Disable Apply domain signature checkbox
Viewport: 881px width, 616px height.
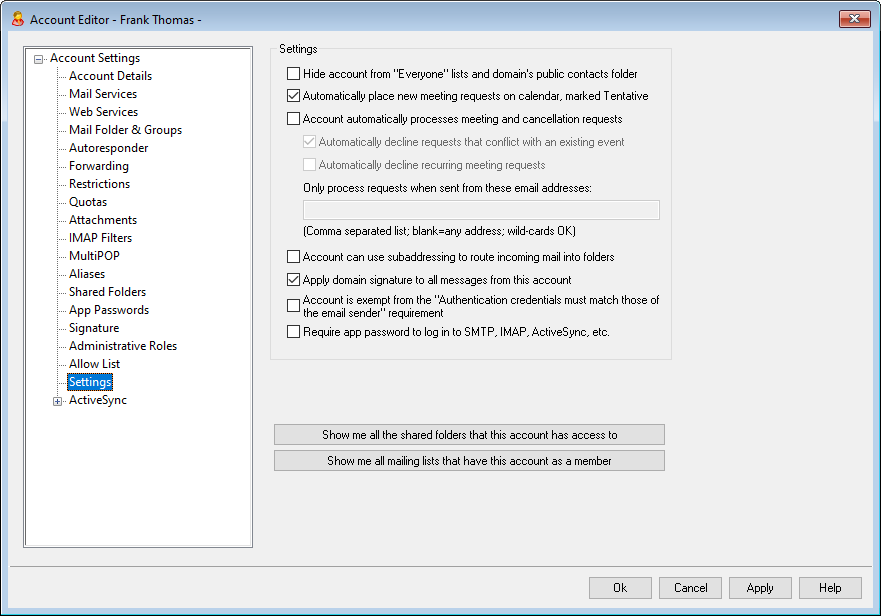click(x=293, y=281)
